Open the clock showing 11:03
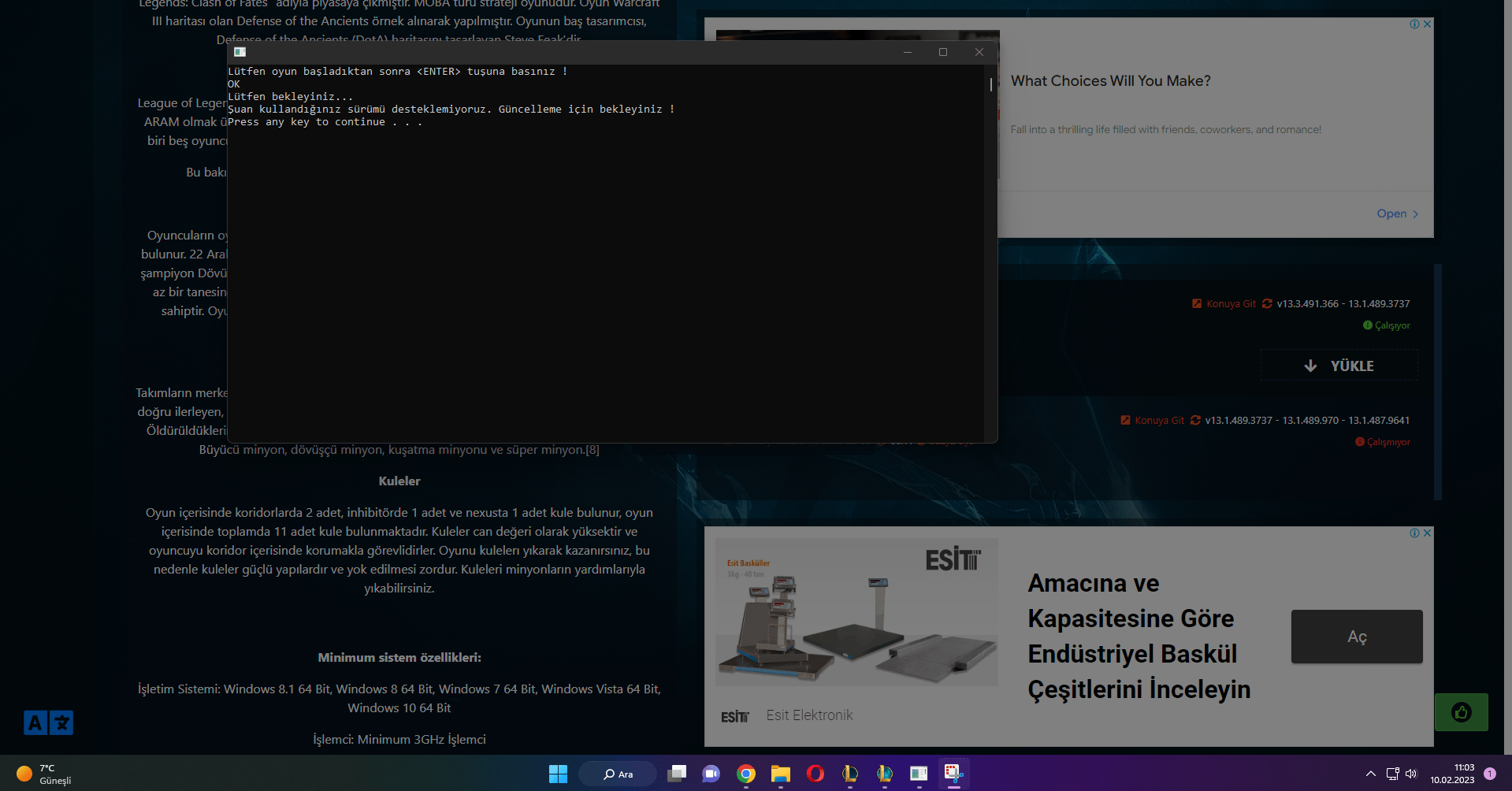 tap(1452, 774)
